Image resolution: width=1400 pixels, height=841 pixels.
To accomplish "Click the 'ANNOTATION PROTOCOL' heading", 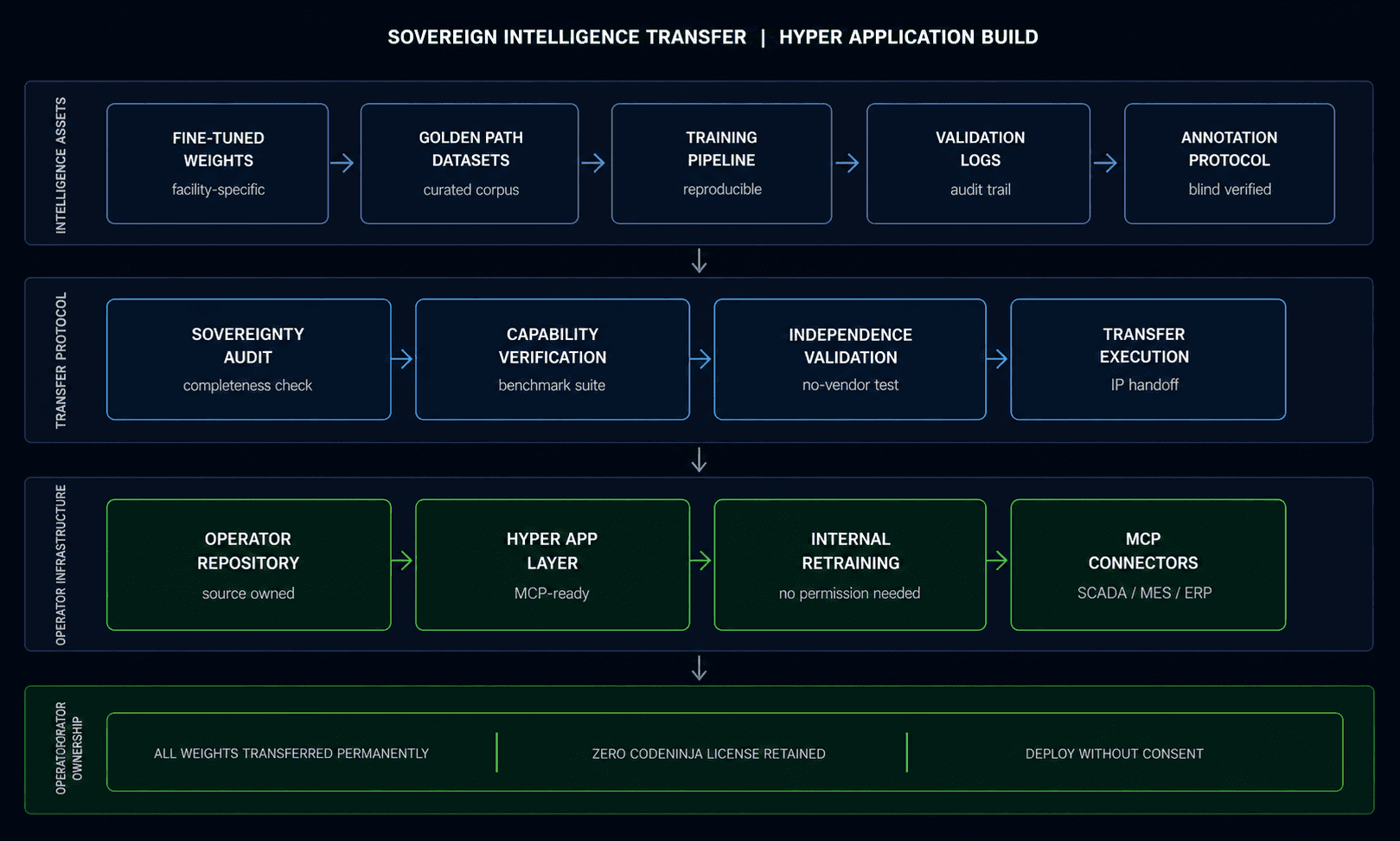I will (1229, 149).
